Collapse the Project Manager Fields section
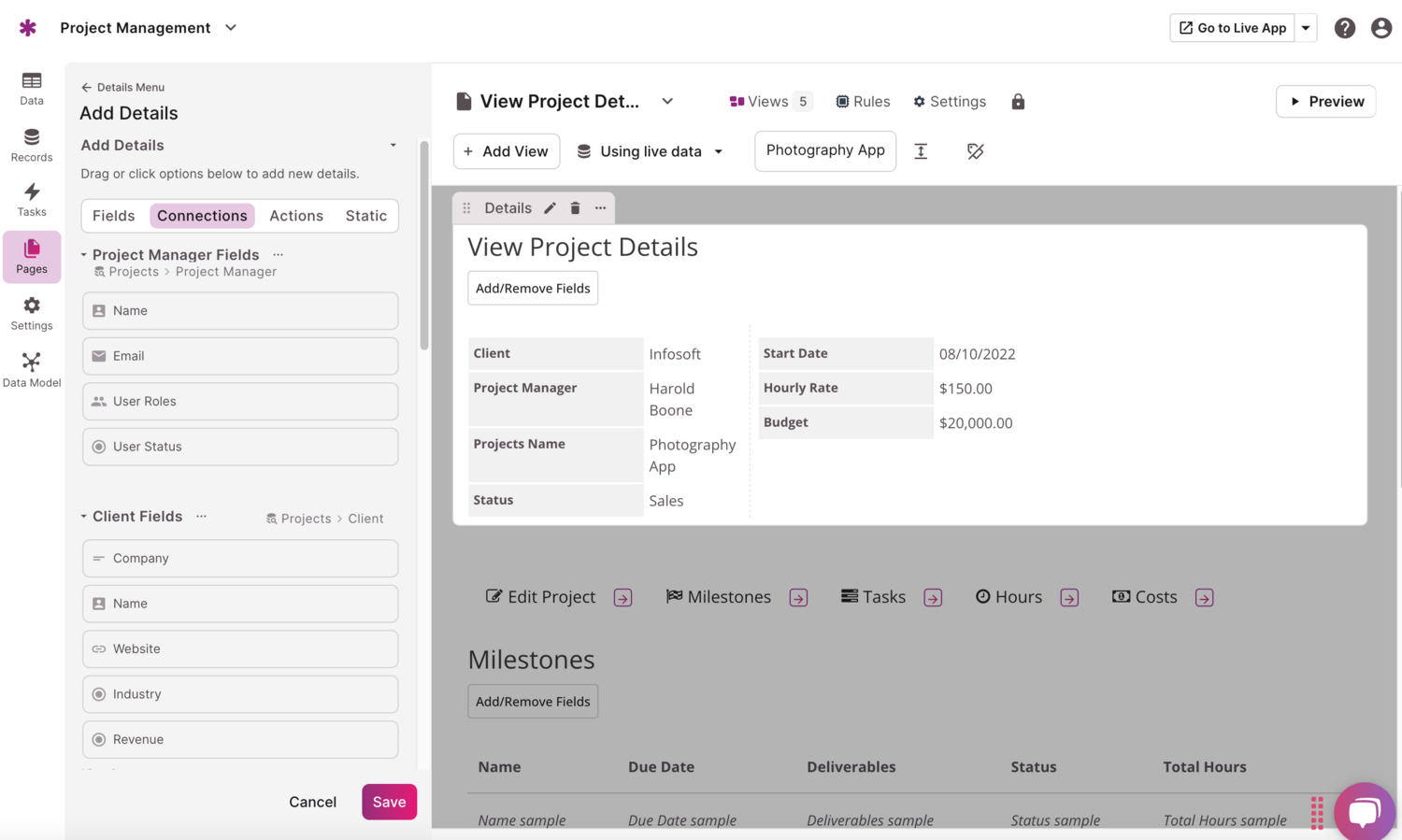The height and width of the screenshot is (840, 1402). [x=84, y=255]
